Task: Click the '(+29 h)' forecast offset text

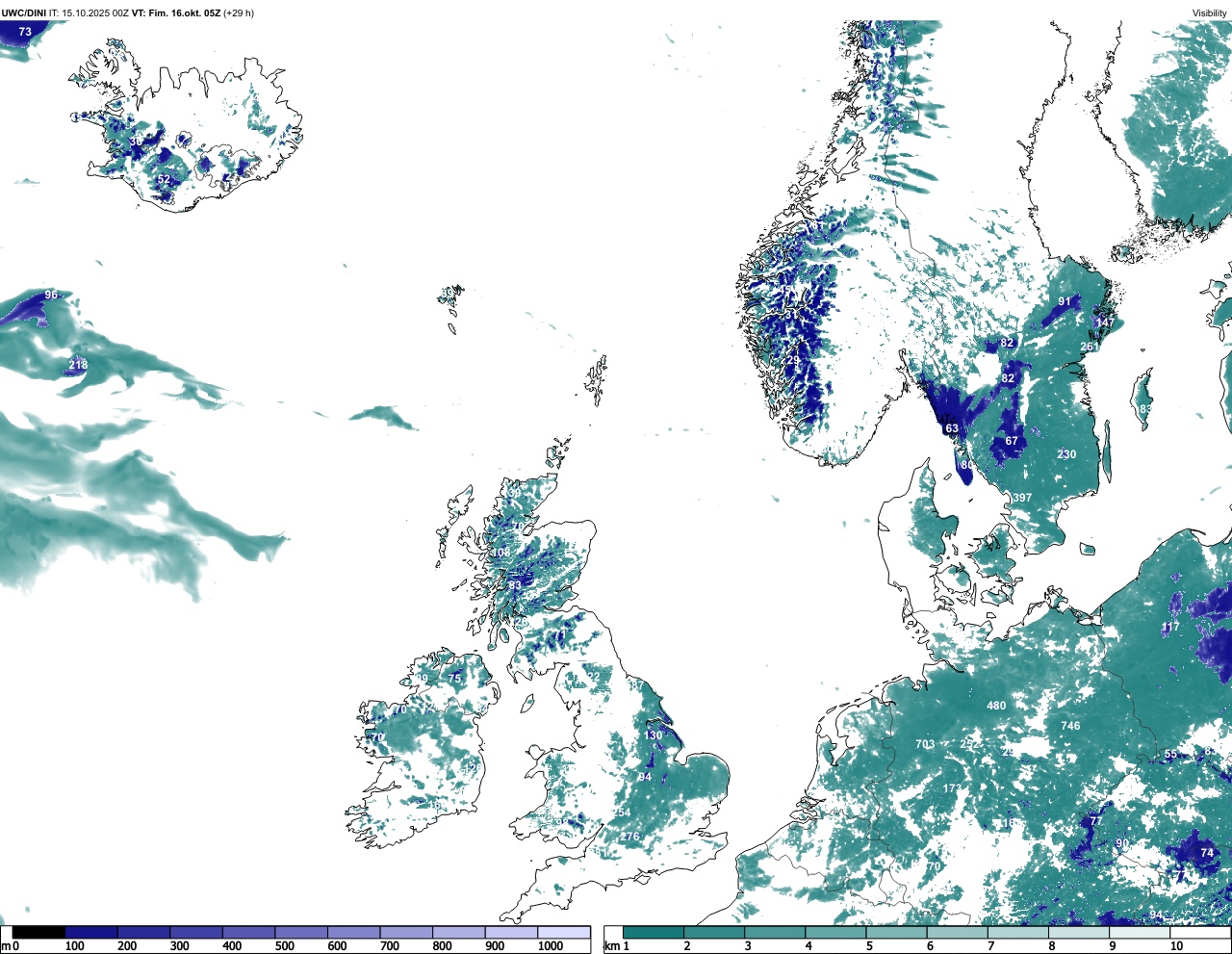Action: (x=239, y=13)
